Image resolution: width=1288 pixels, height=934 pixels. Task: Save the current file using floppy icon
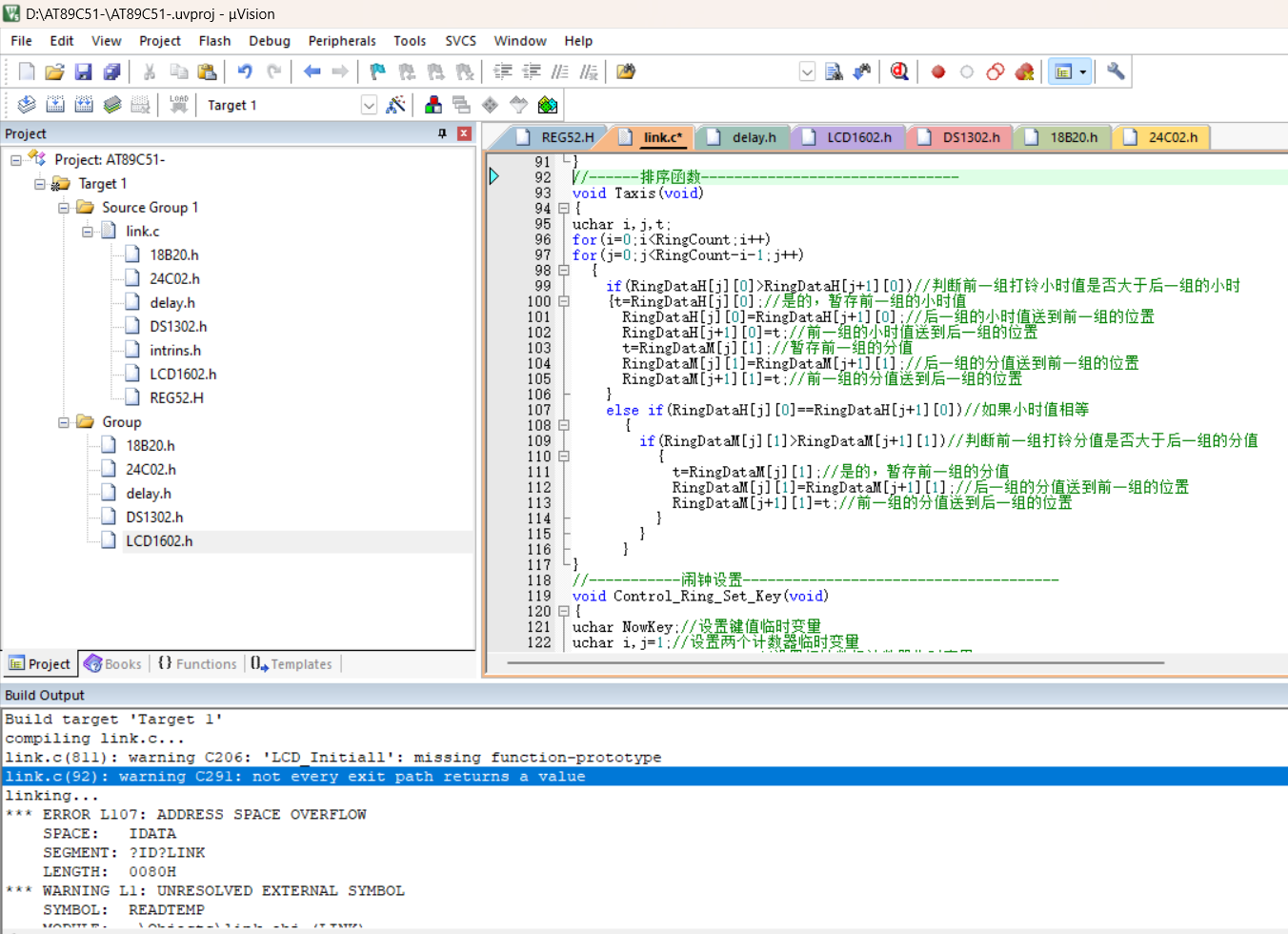click(84, 71)
